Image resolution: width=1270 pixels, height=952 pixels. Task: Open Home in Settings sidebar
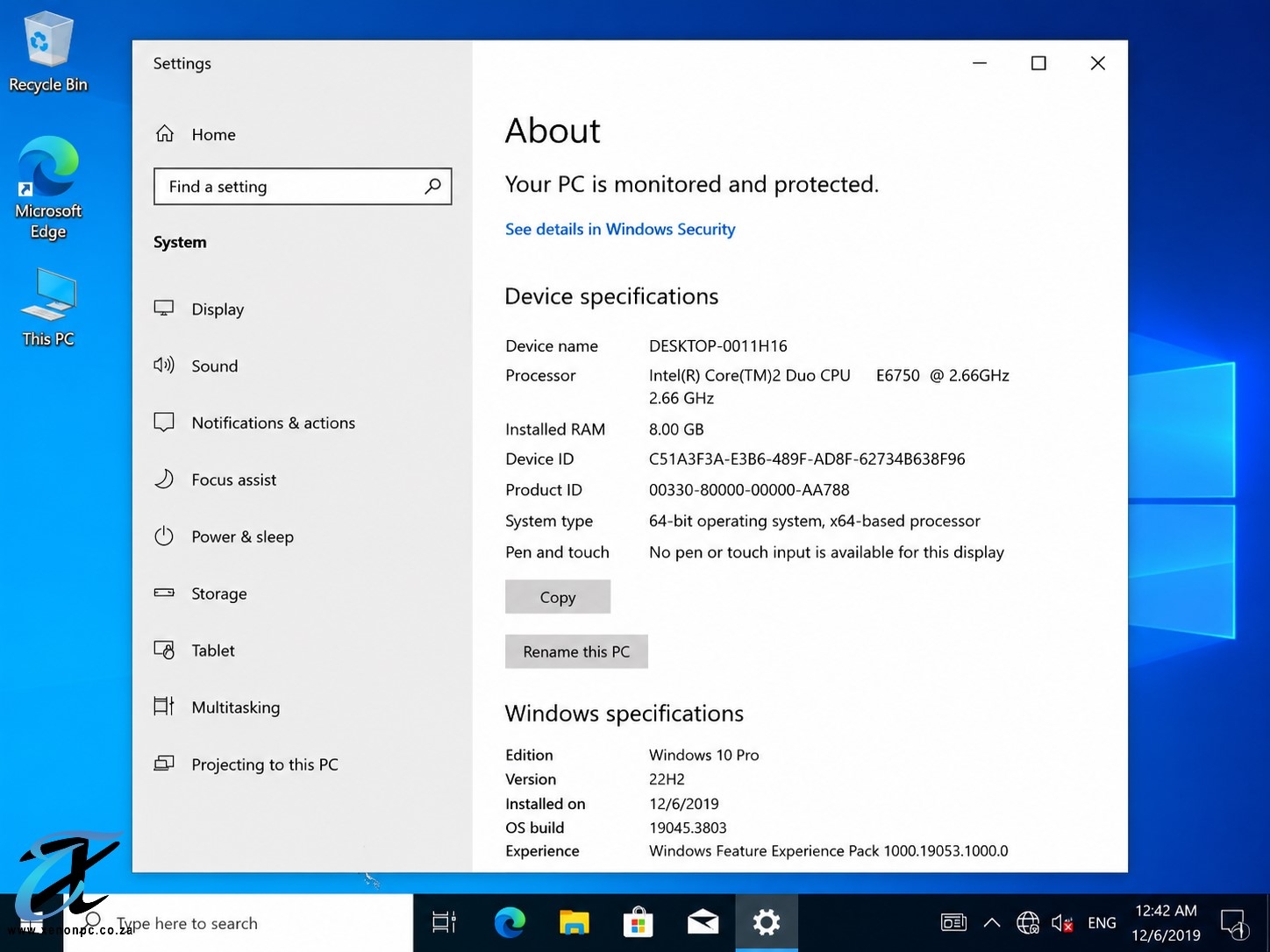pos(196,134)
